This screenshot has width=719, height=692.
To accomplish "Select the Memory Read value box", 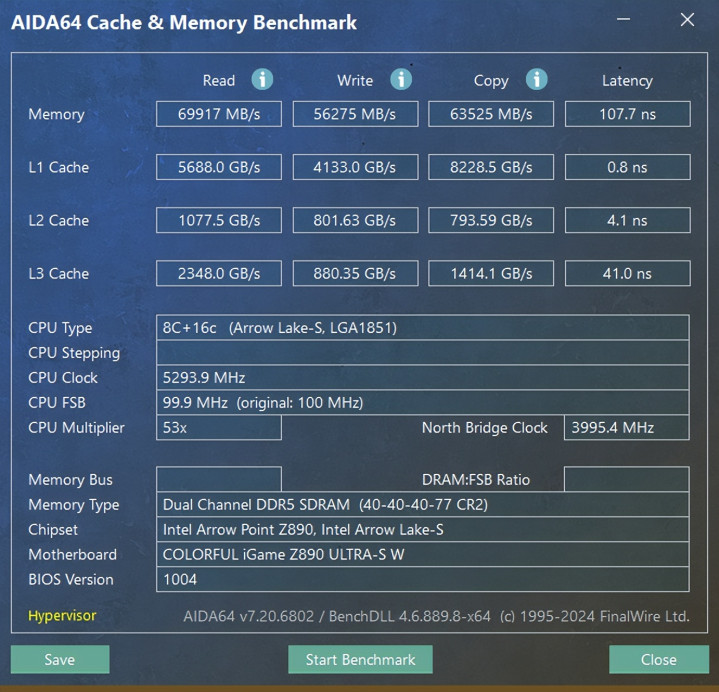I will (x=219, y=114).
